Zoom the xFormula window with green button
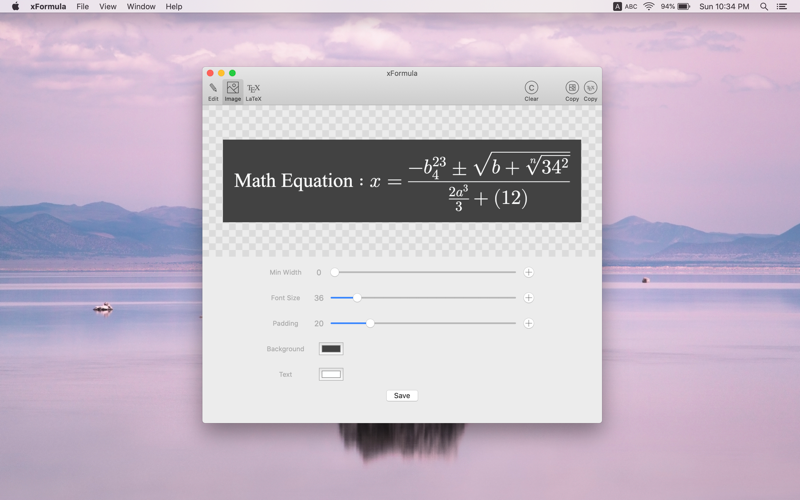This screenshot has width=800, height=500. (x=233, y=73)
